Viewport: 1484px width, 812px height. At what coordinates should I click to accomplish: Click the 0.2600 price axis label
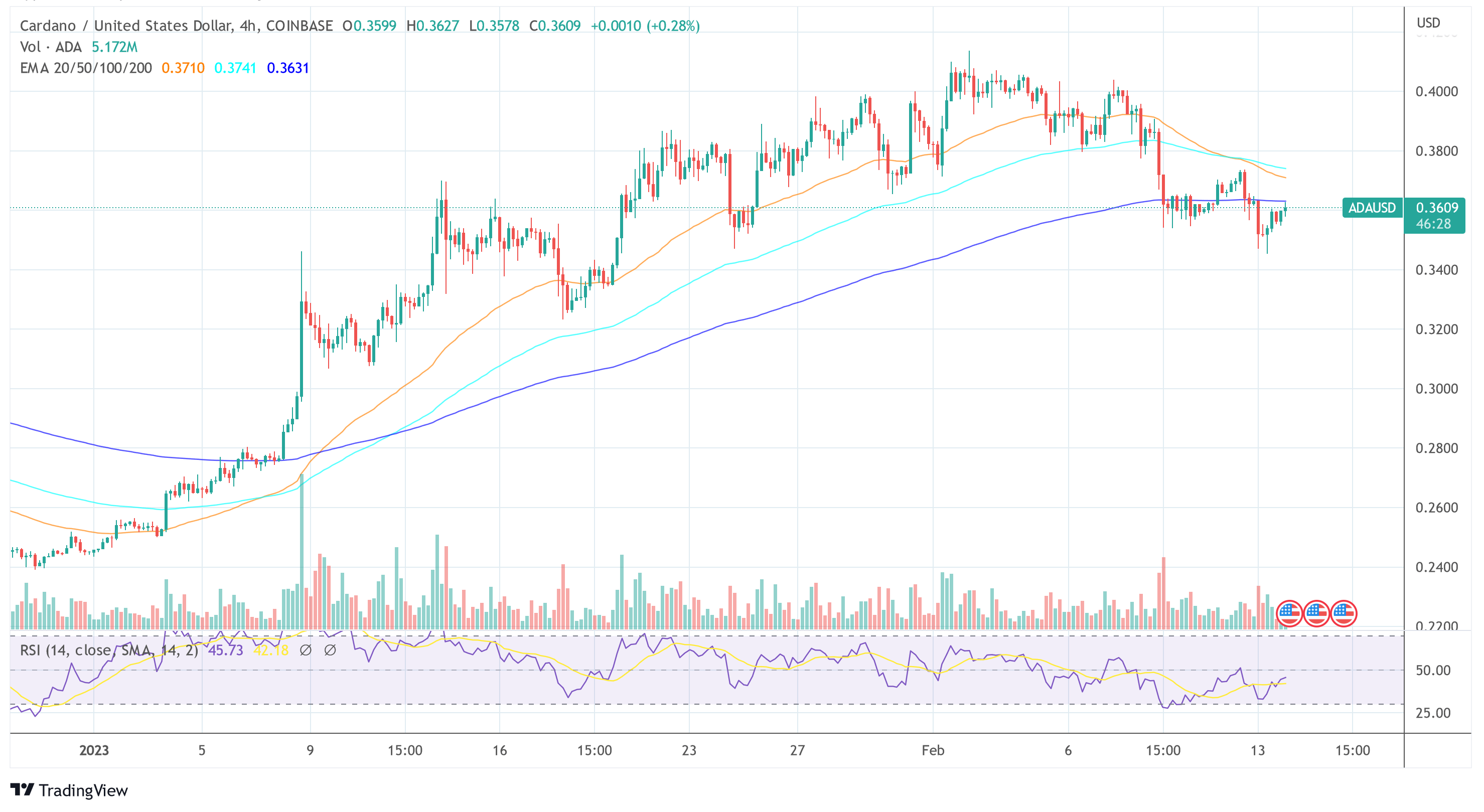[1437, 508]
